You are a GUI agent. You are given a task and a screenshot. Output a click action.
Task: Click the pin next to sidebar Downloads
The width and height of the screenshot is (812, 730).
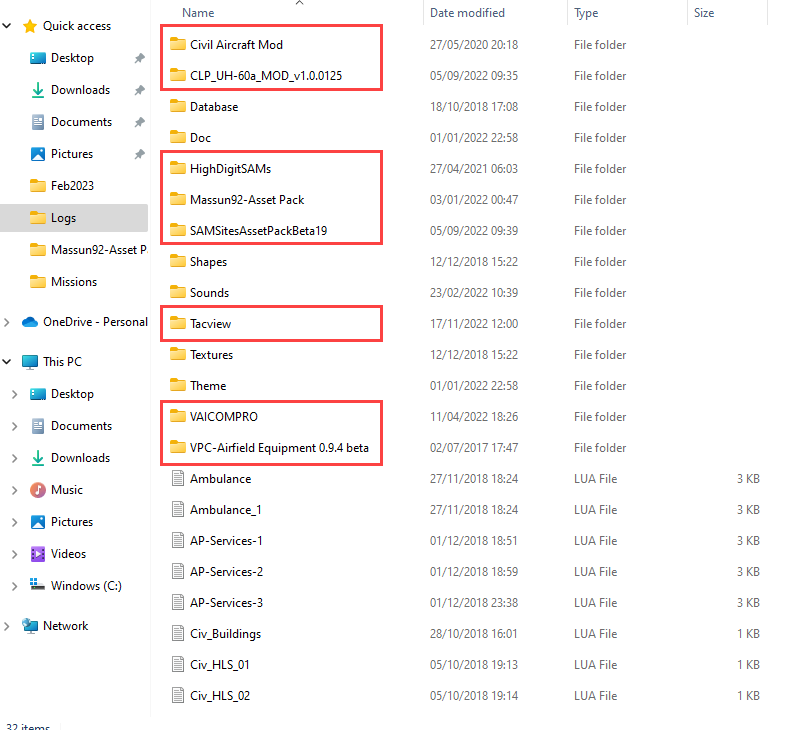[140, 90]
